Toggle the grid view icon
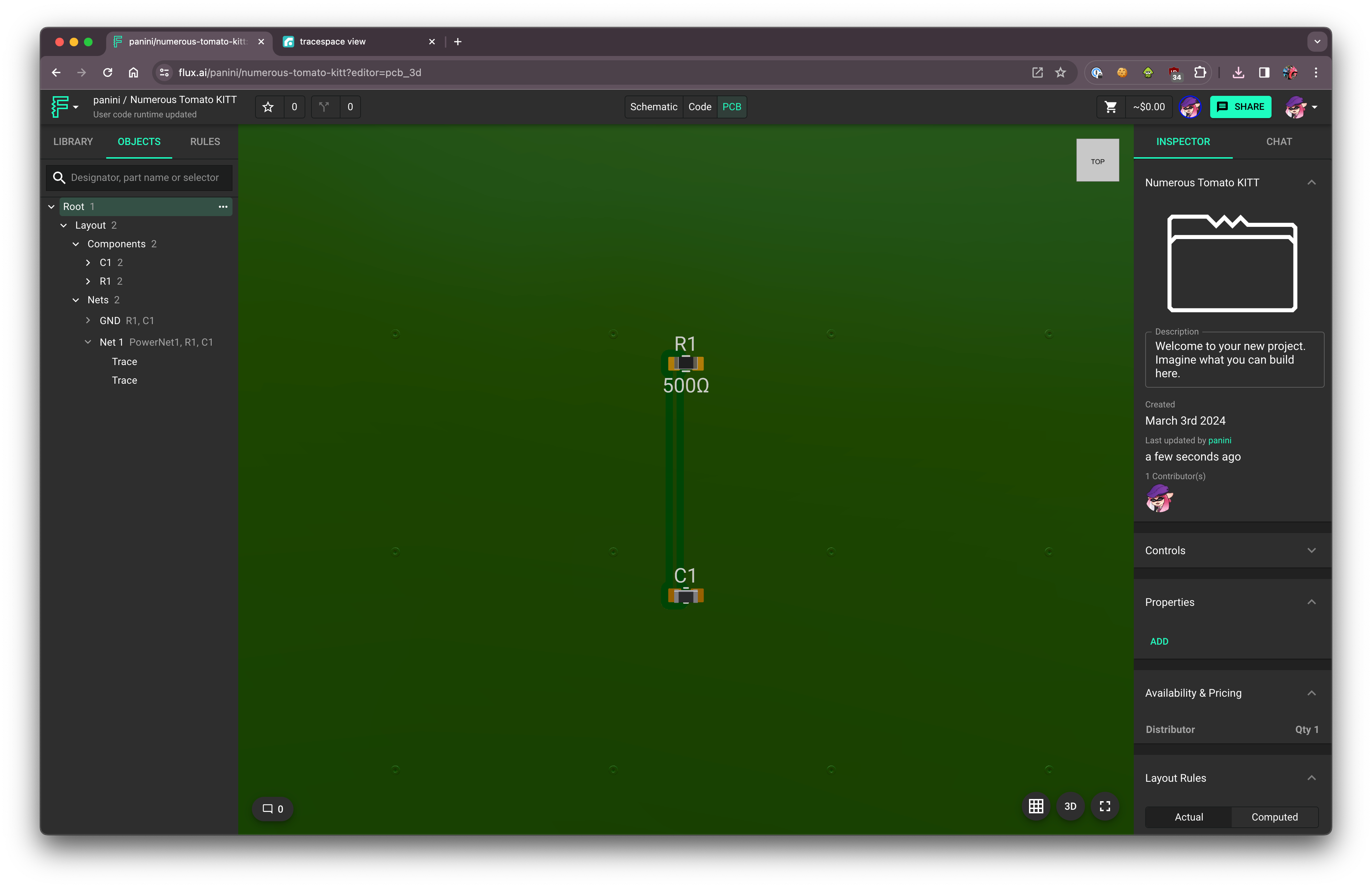Image resolution: width=1372 pixels, height=888 pixels. pyautogui.click(x=1035, y=806)
